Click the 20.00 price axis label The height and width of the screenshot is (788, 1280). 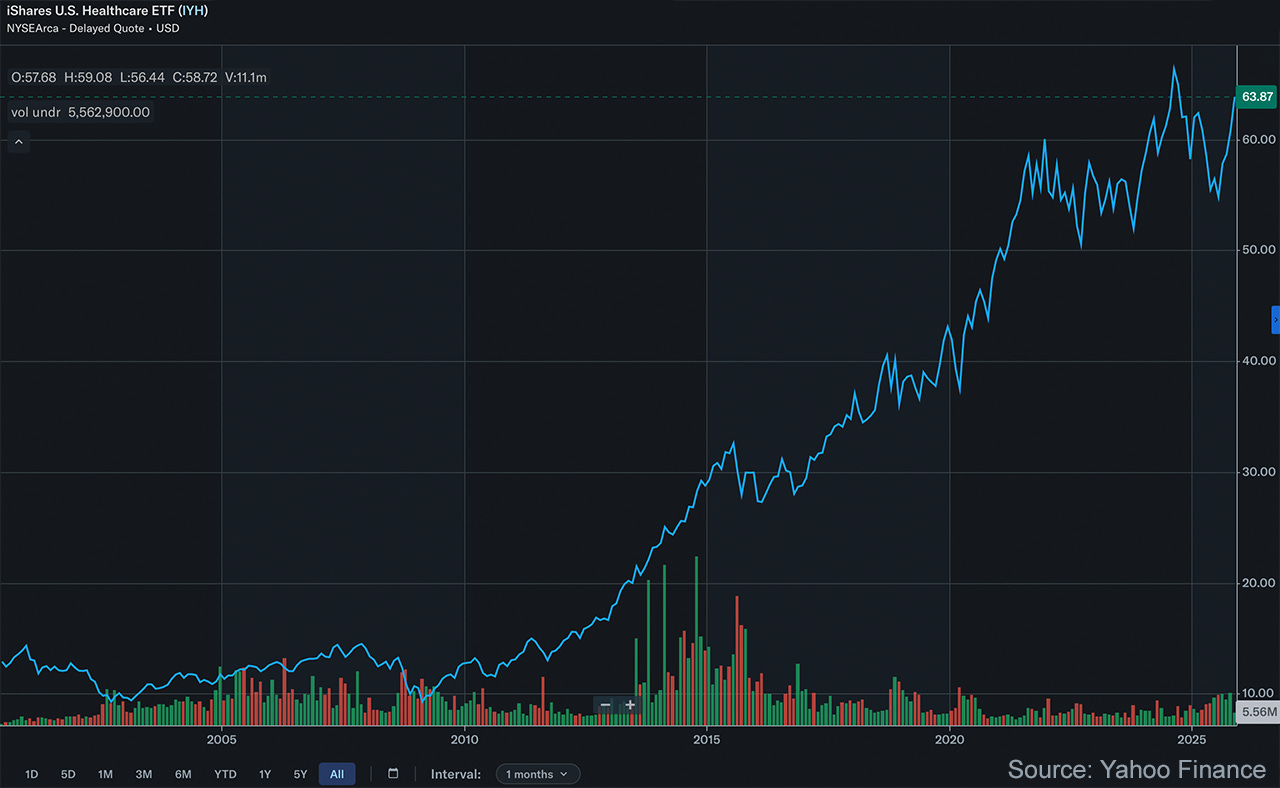[x=1258, y=583]
